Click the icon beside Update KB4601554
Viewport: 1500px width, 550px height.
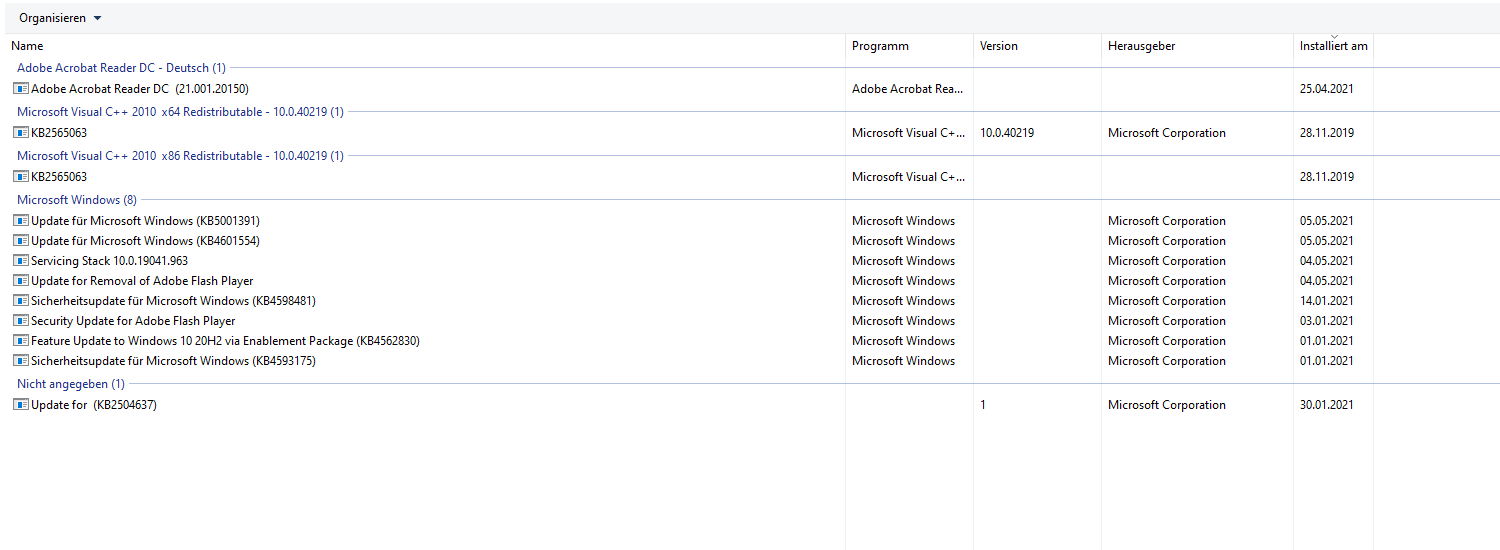(21, 241)
